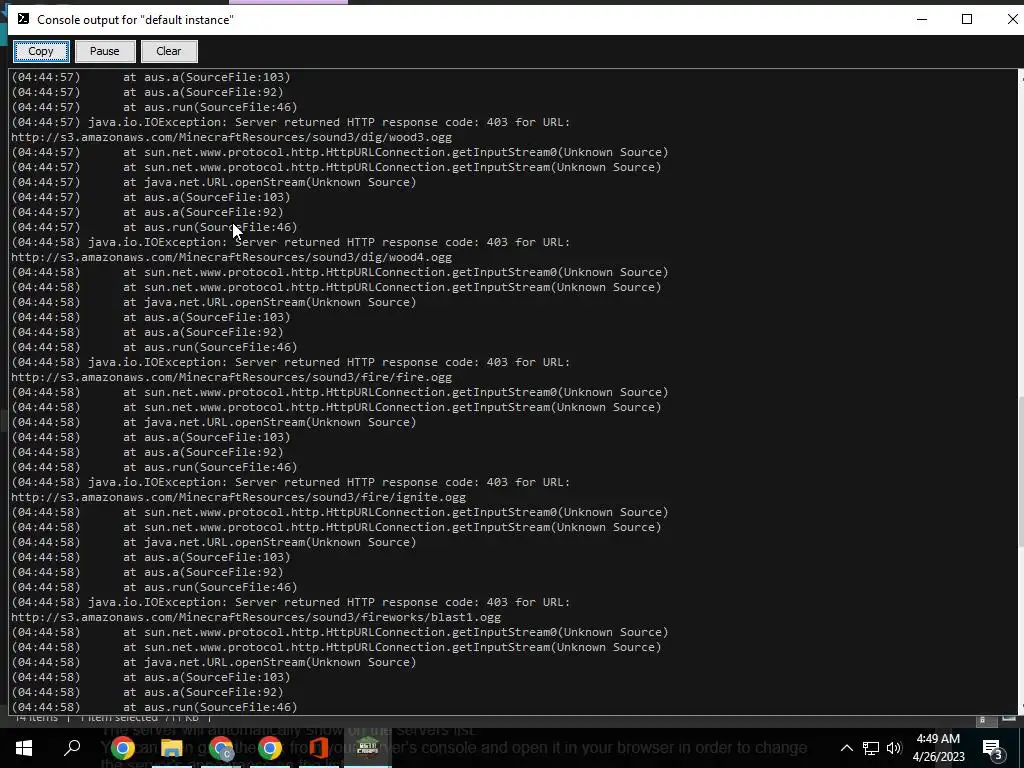Click first 04:44:57 IOException 403 line
The height and width of the screenshot is (768, 1024).
(x=291, y=122)
